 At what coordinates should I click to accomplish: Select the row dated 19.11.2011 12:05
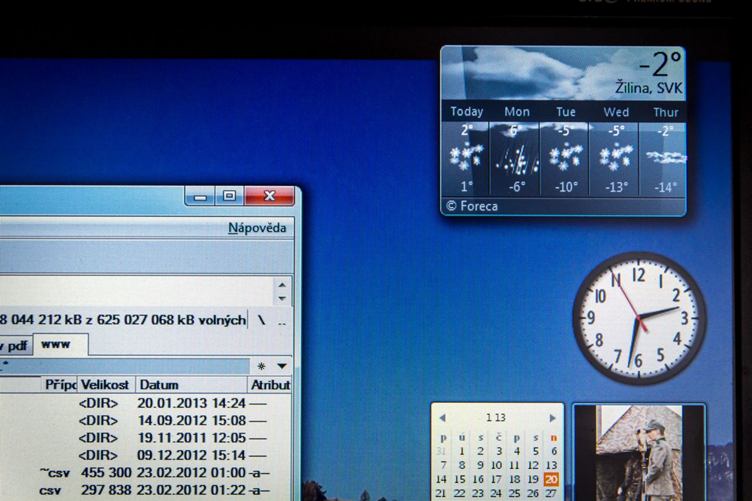tap(145, 438)
